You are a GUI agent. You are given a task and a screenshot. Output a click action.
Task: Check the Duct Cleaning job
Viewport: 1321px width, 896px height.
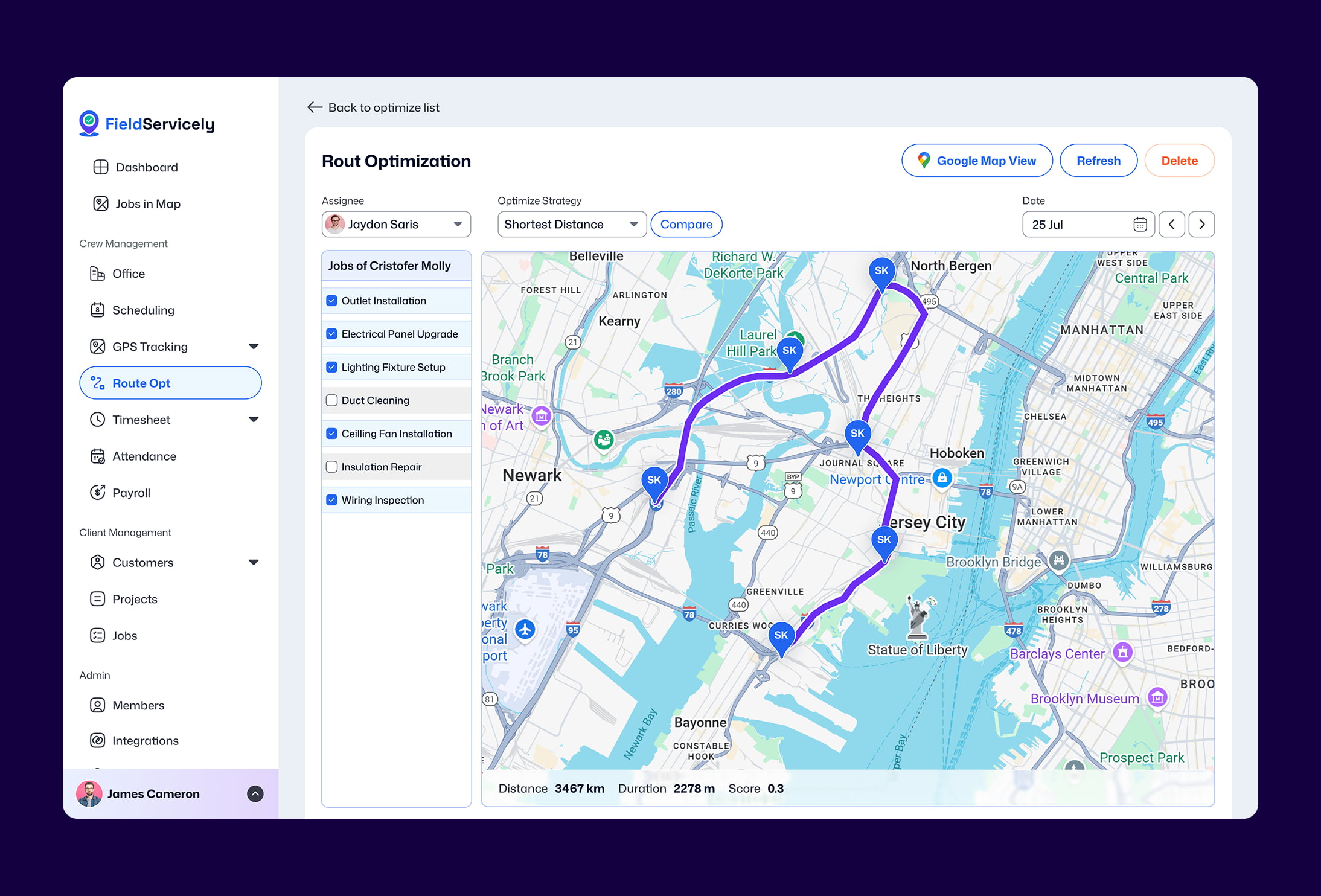[331, 400]
